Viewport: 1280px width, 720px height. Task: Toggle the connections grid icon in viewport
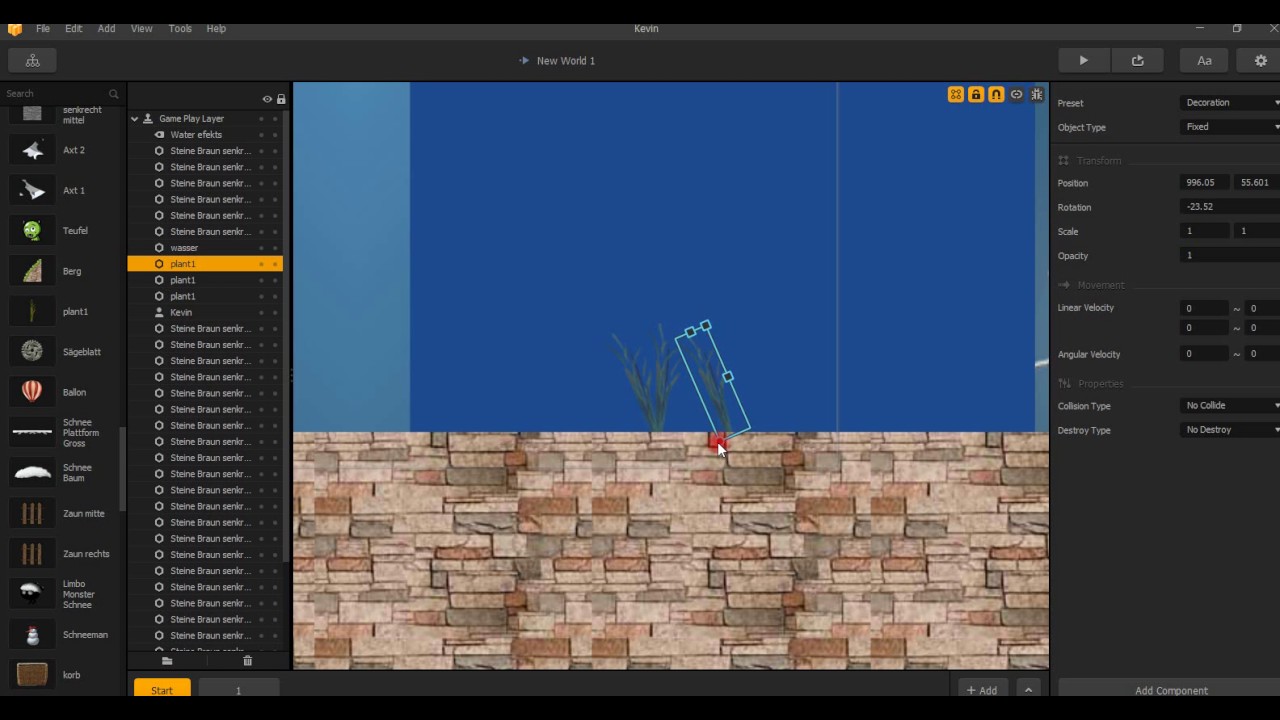[956, 94]
